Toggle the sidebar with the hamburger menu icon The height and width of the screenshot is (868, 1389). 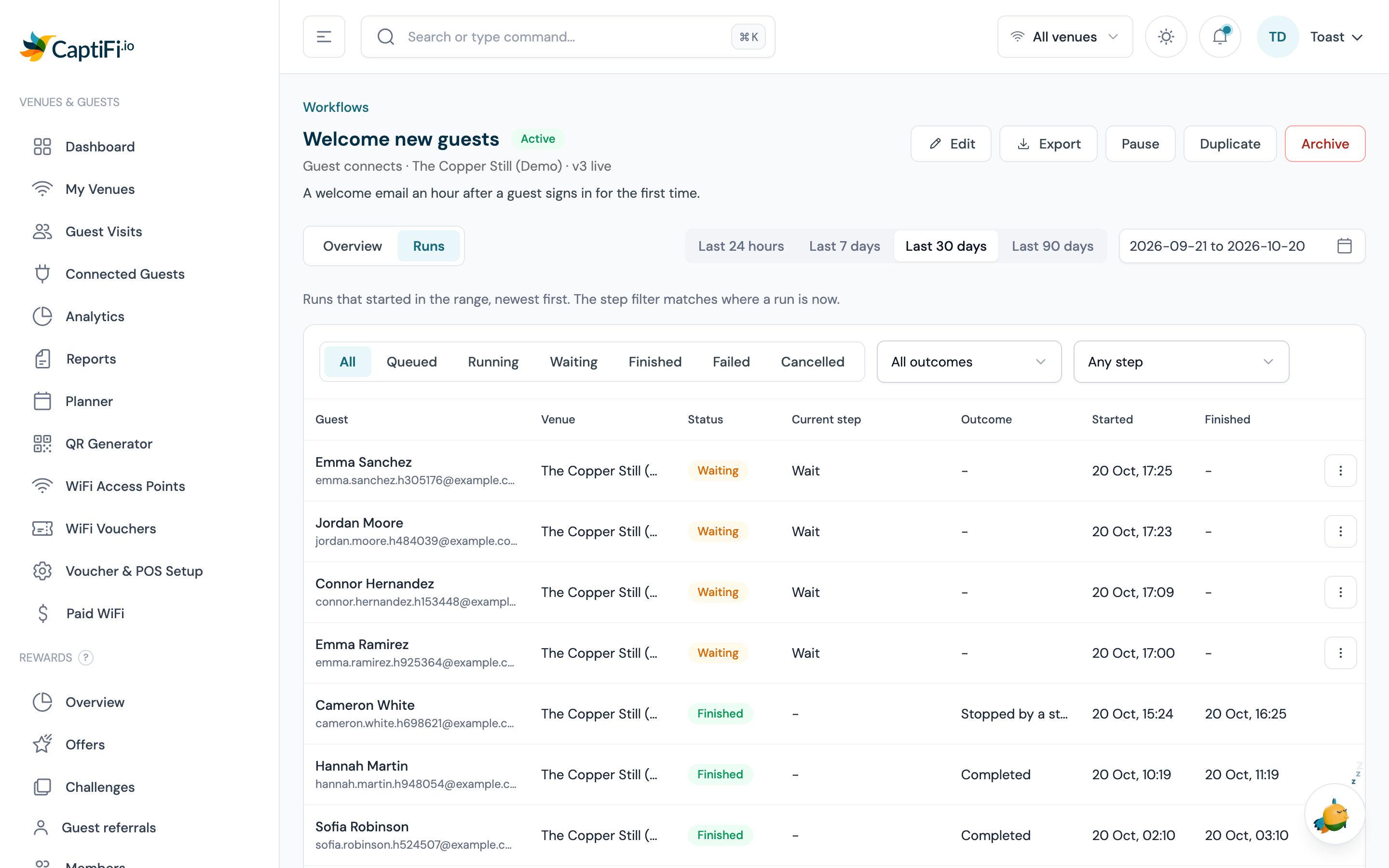(x=324, y=37)
